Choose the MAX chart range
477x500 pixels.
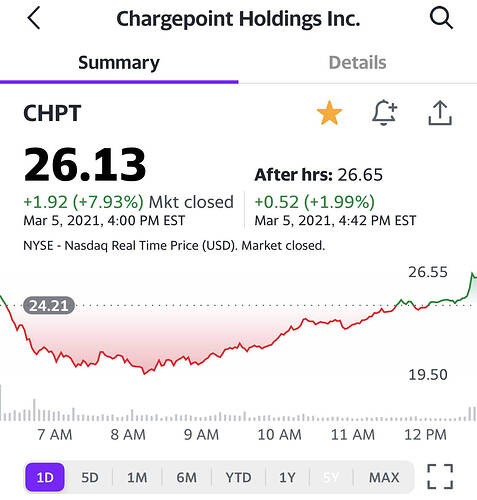(x=384, y=477)
